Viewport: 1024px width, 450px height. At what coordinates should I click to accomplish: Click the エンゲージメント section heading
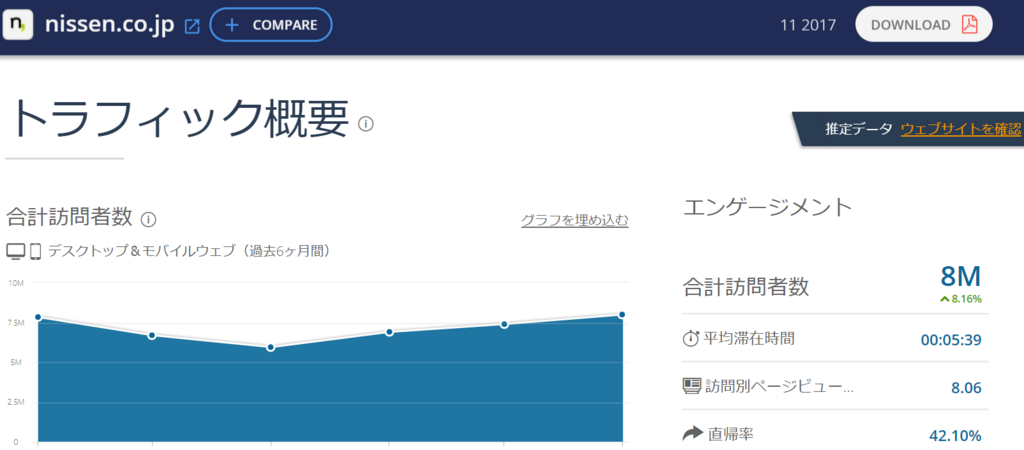tap(768, 207)
